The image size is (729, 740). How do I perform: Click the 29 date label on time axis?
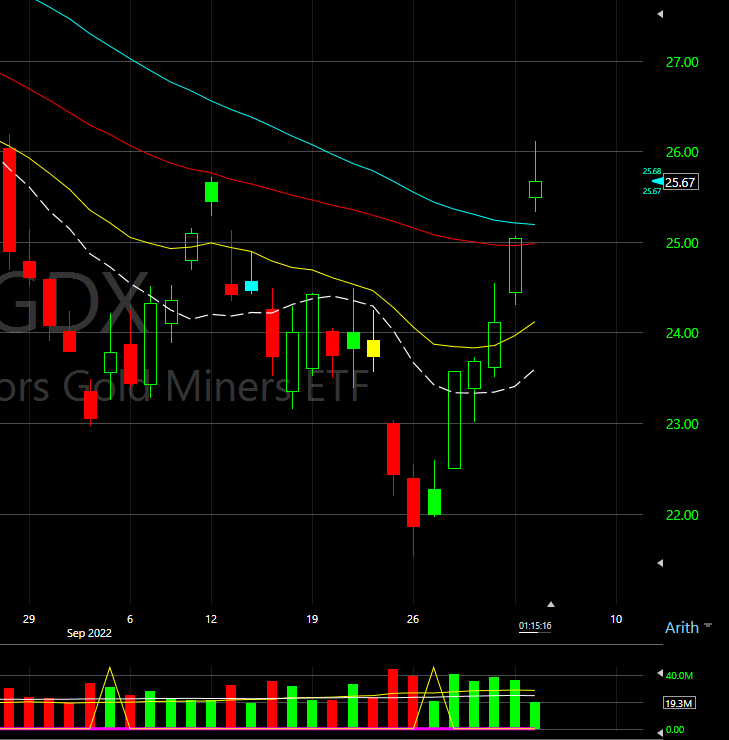pos(29,619)
